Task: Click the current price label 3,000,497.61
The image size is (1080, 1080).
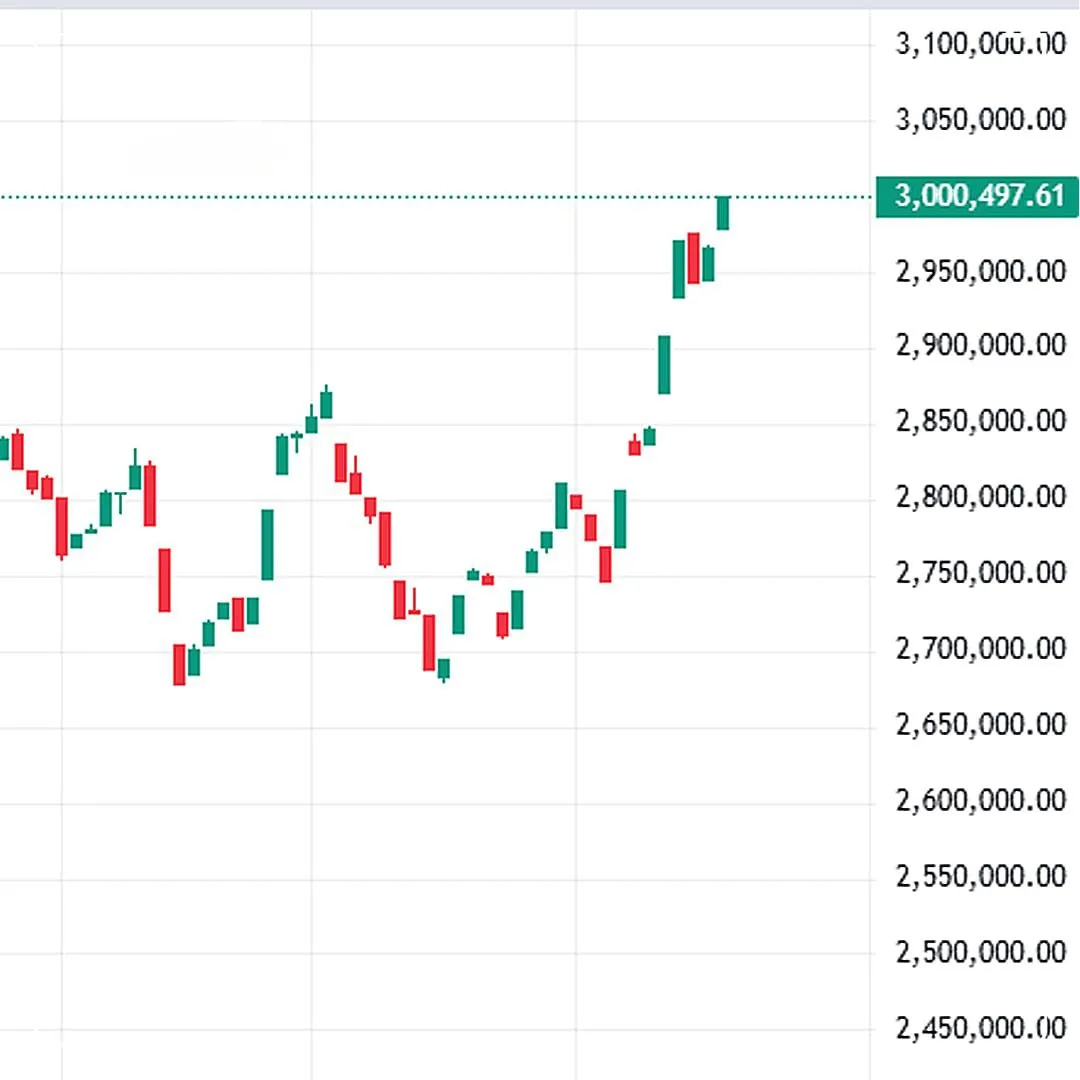Action: [977, 196]
